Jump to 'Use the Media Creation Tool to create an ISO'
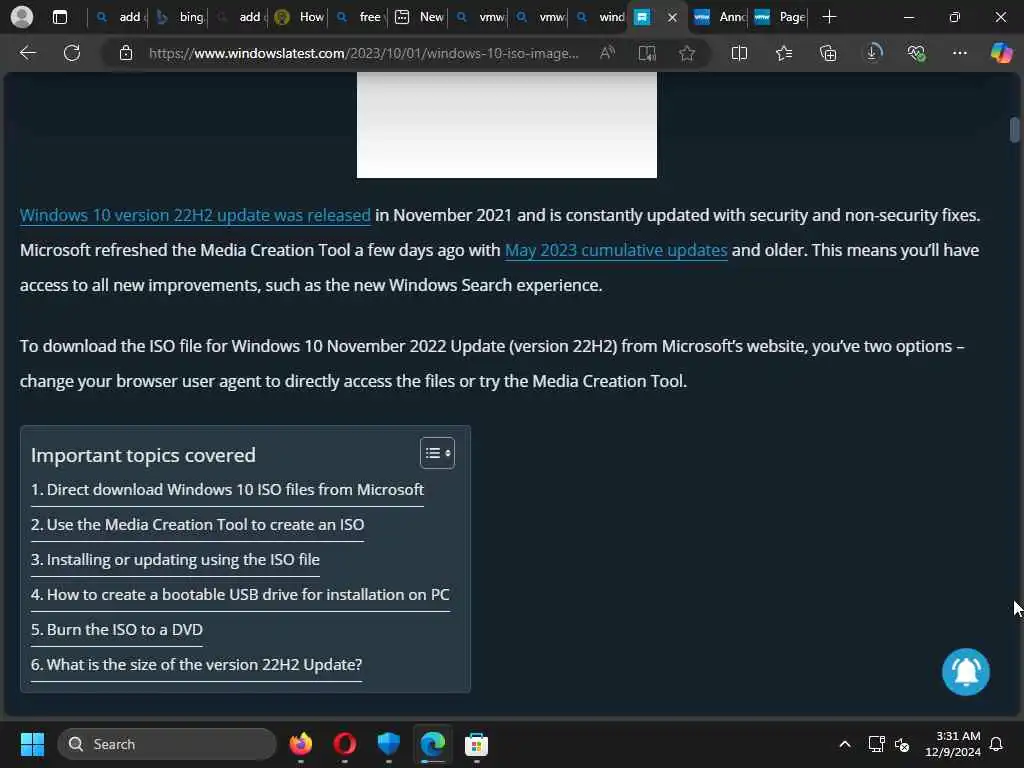This screenshot has height=768, width=1024. click(197, 525)
